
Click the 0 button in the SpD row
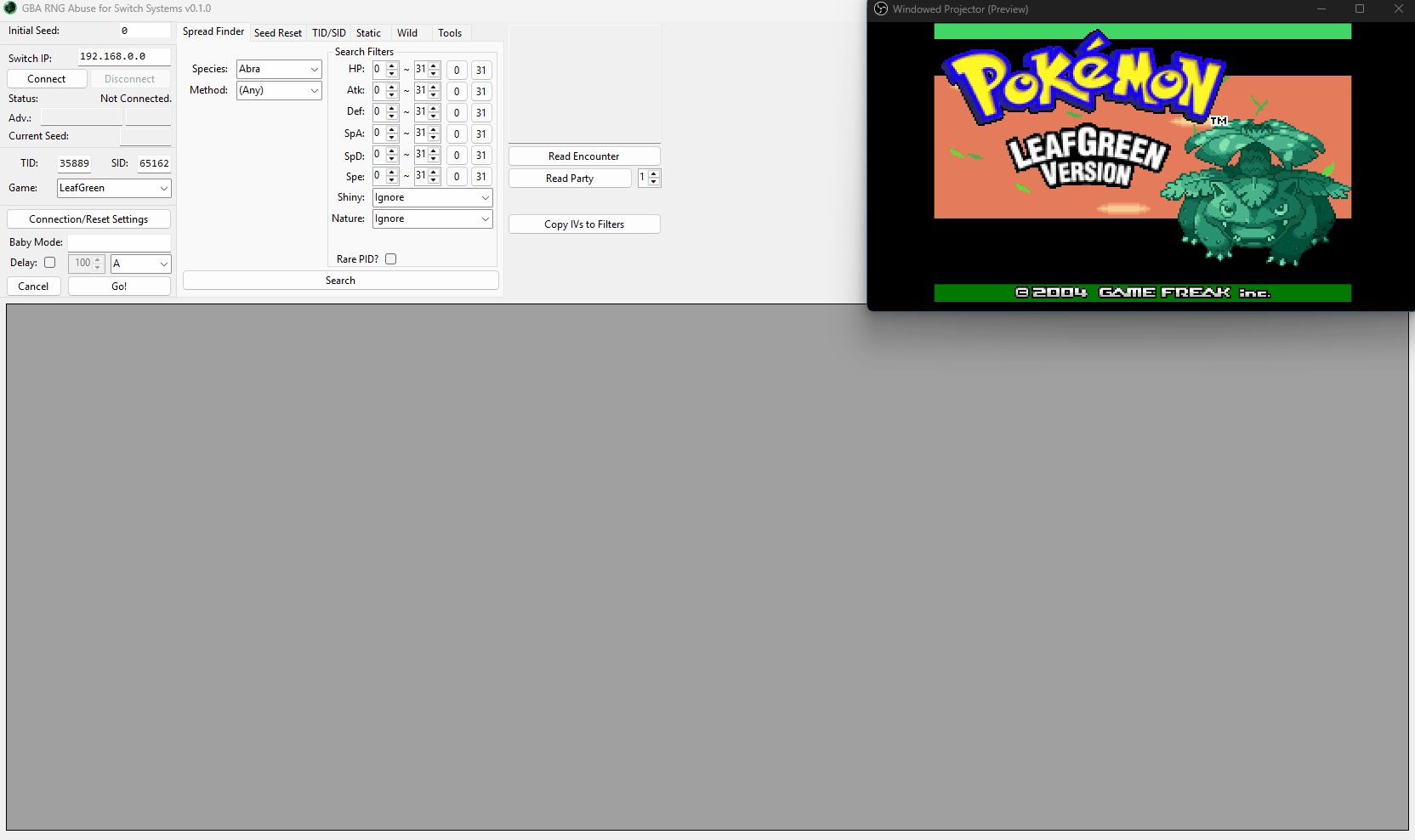click(457, 156)
